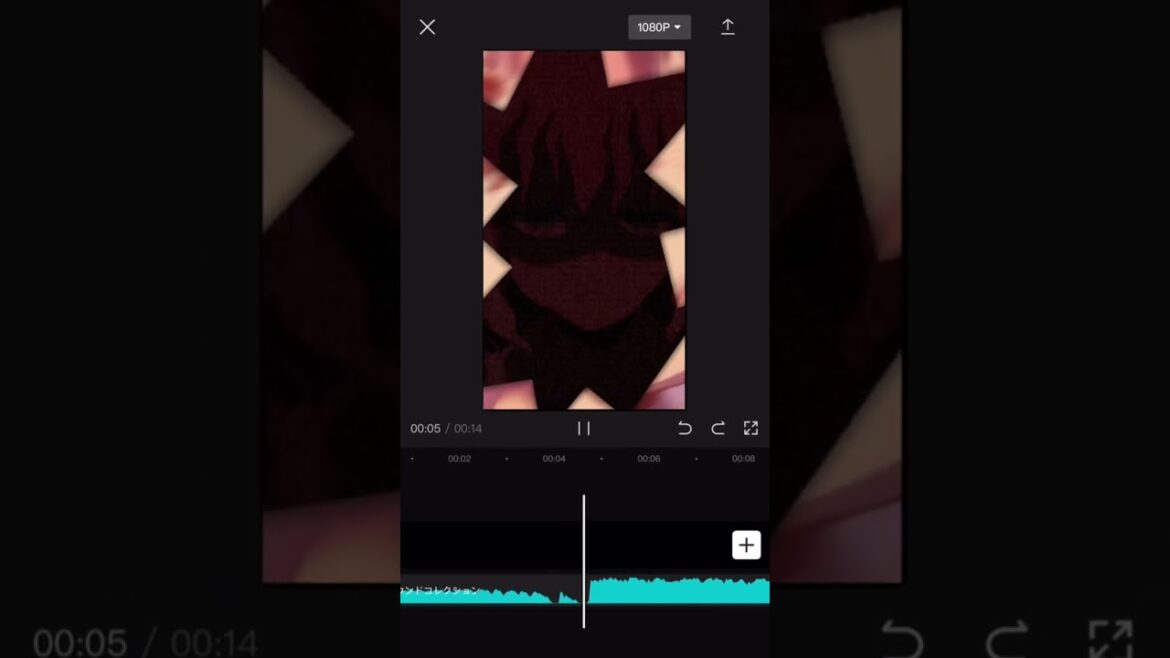1170x658 pixels.
Task: Pause the video playback
Action: point(584,428)
